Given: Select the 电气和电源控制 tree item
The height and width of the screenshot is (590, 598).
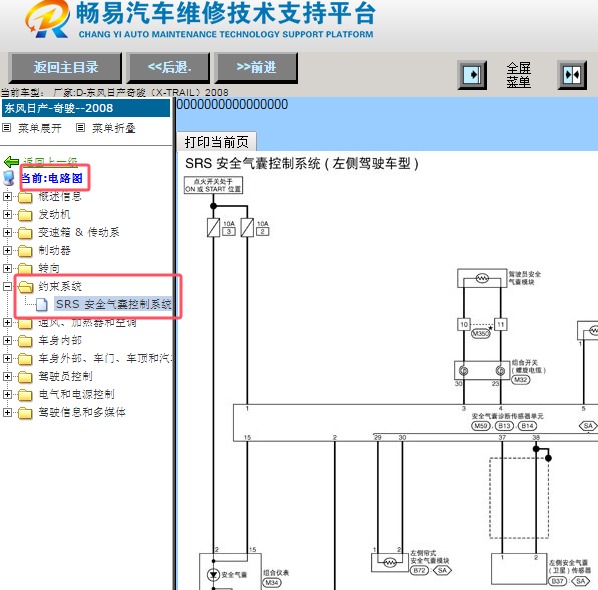Looking at the screenshot, I should click(76, 394).
